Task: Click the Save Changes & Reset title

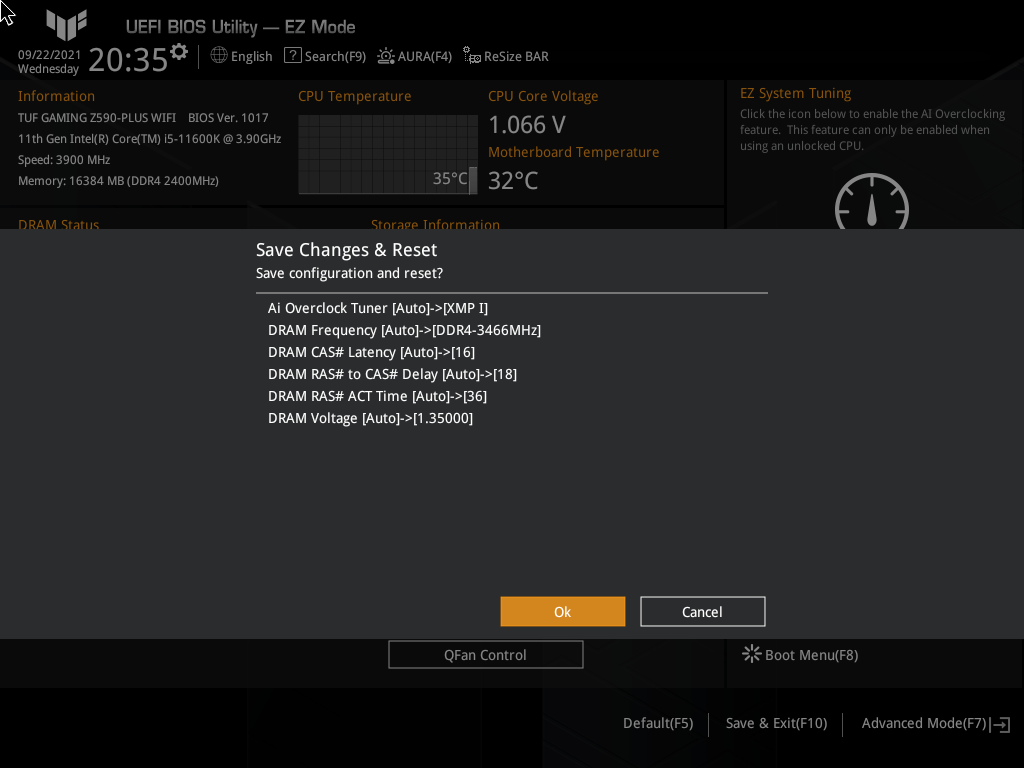Action: pos(346,250)
